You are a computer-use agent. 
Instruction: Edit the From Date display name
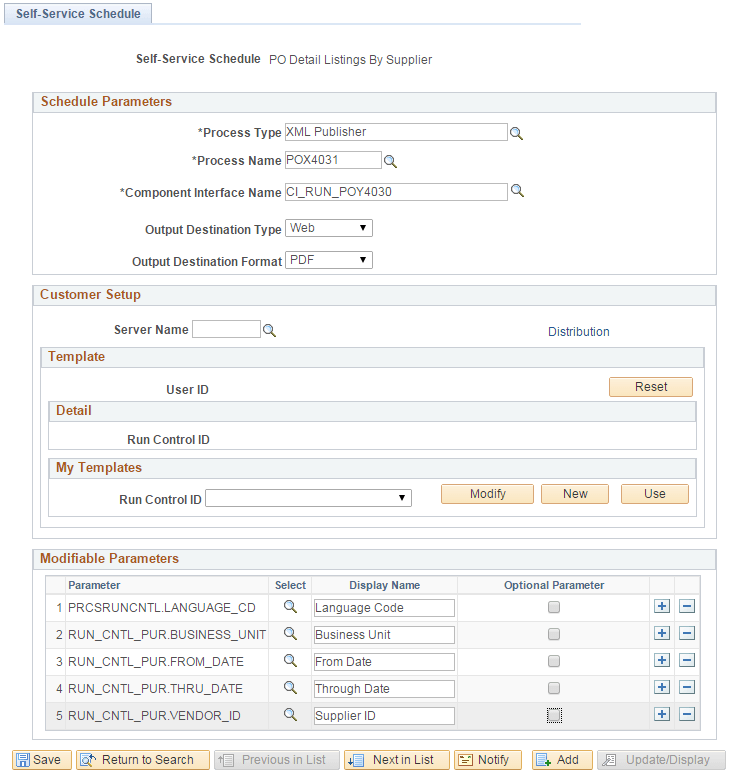point(384,662)
